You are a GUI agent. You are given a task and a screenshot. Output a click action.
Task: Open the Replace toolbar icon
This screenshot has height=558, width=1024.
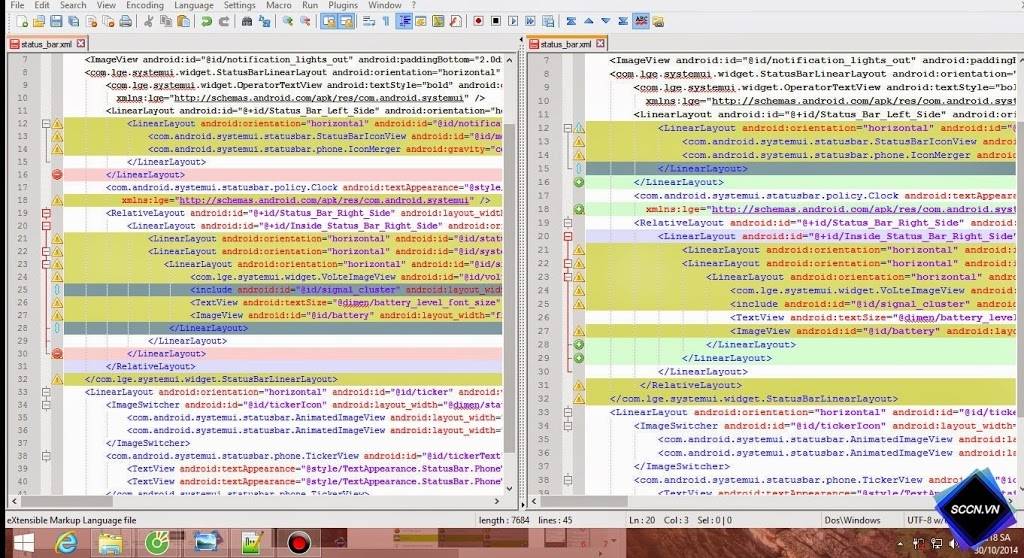coord(264,22)
